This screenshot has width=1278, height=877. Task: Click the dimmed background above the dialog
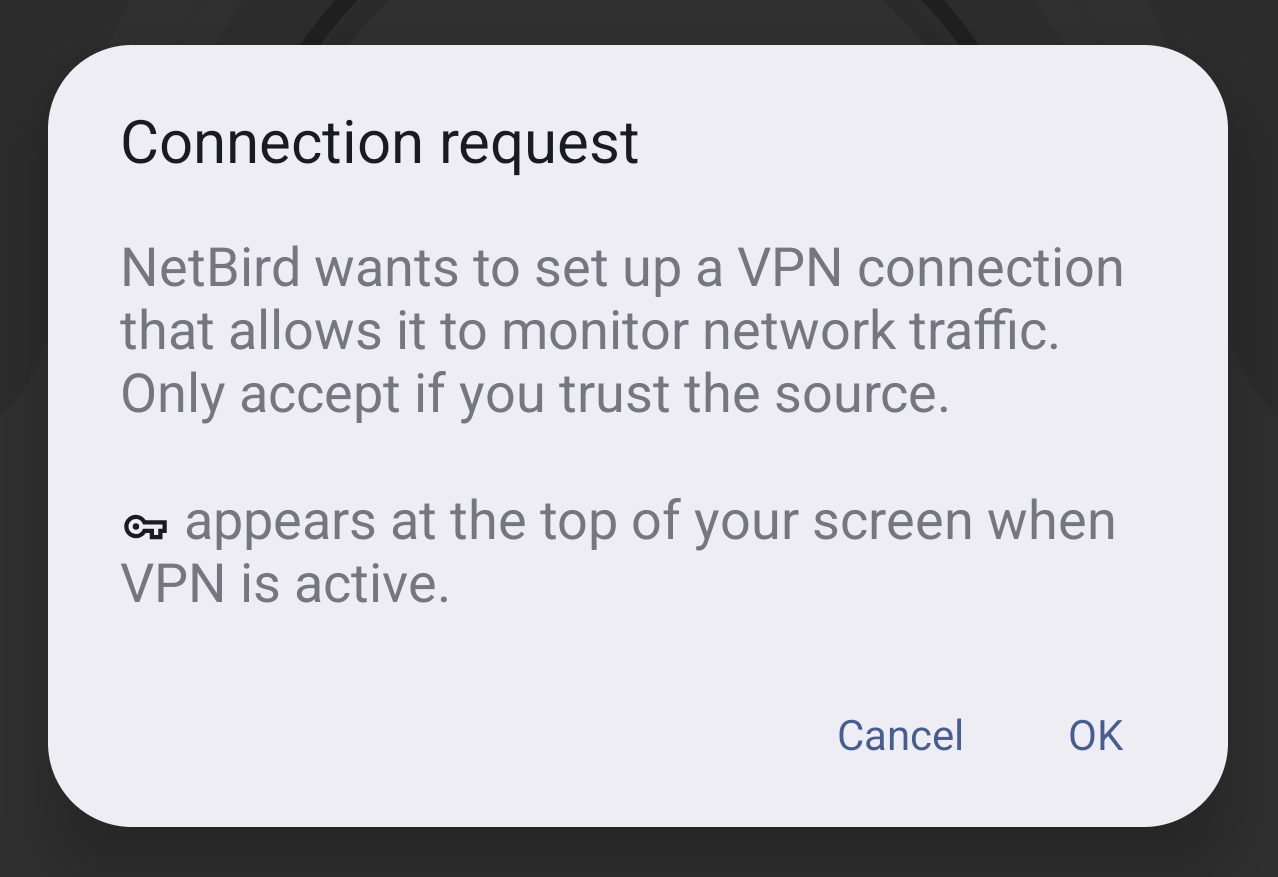pyautogui.click(x=639, y=20)
